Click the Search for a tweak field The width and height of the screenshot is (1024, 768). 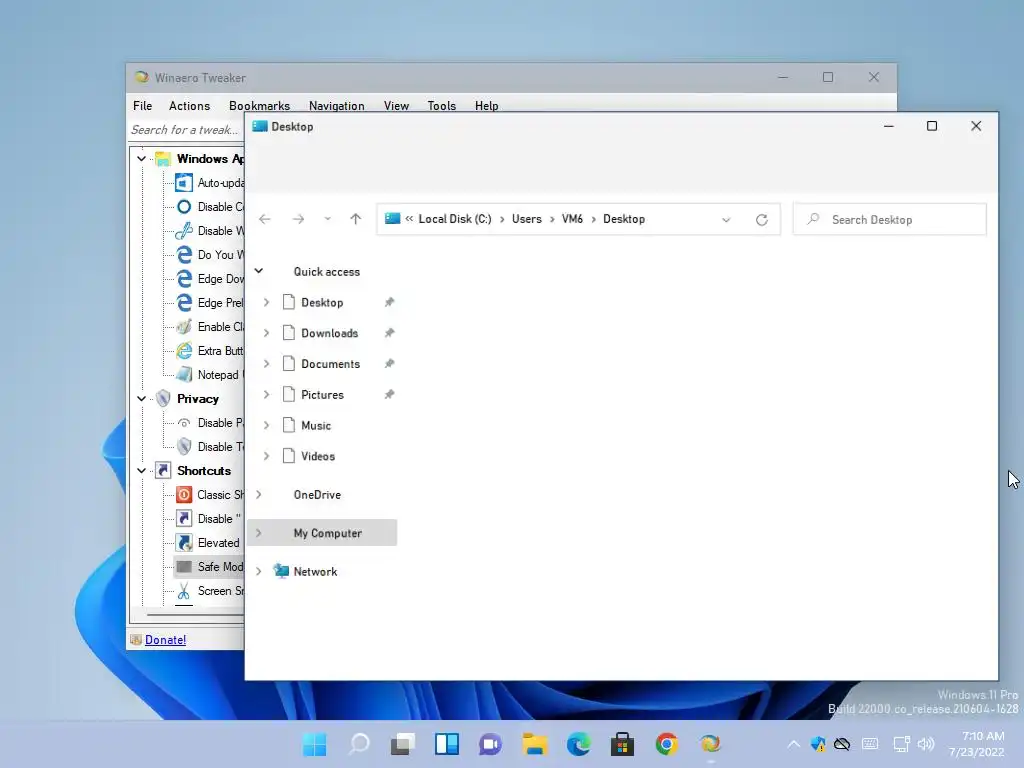click(187, 130)
